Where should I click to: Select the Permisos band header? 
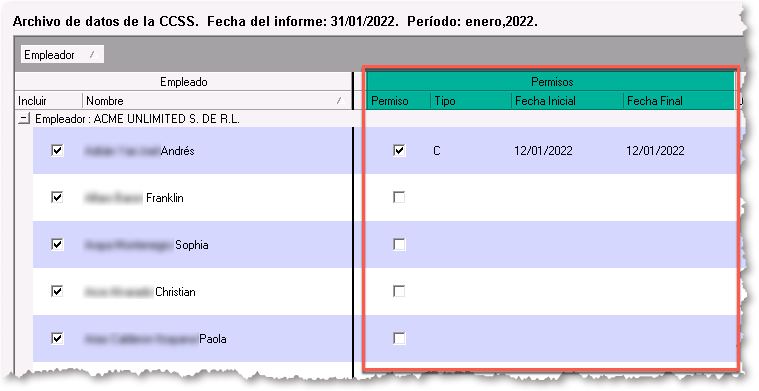pyautogui.click(x=551, y=82)
